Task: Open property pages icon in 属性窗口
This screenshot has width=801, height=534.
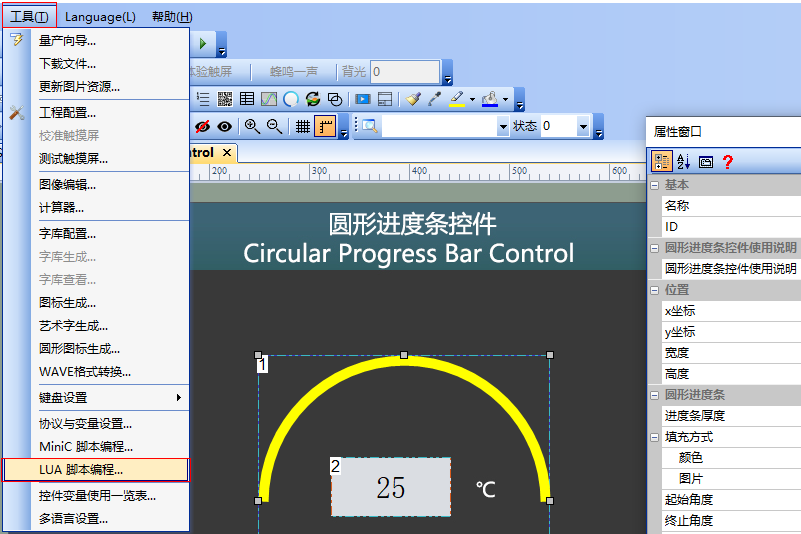Action: click(706, 162)
